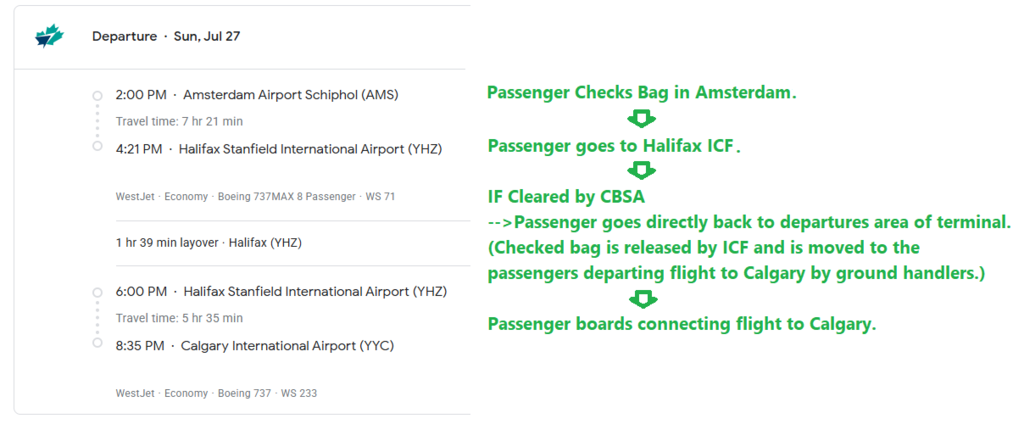
Task: Click Calgary International Airport (YYC) text
Action: 288,346
